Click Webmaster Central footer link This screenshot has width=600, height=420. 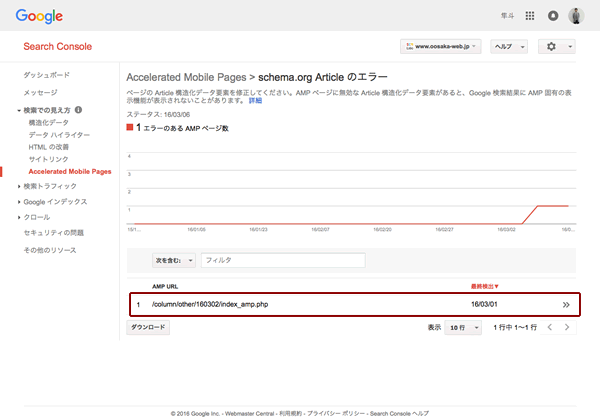point(249,413)
